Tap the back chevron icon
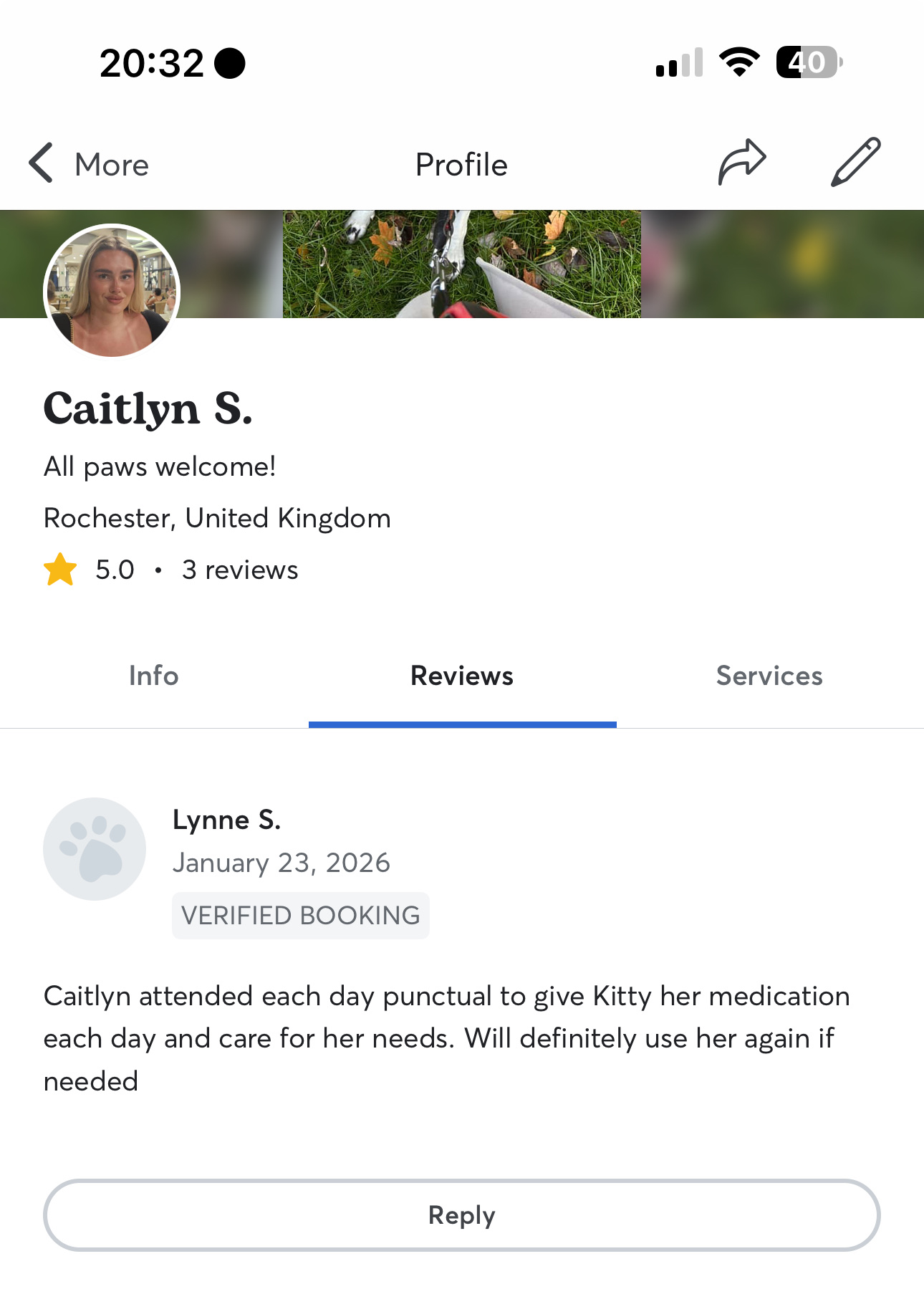 point(41,163)
